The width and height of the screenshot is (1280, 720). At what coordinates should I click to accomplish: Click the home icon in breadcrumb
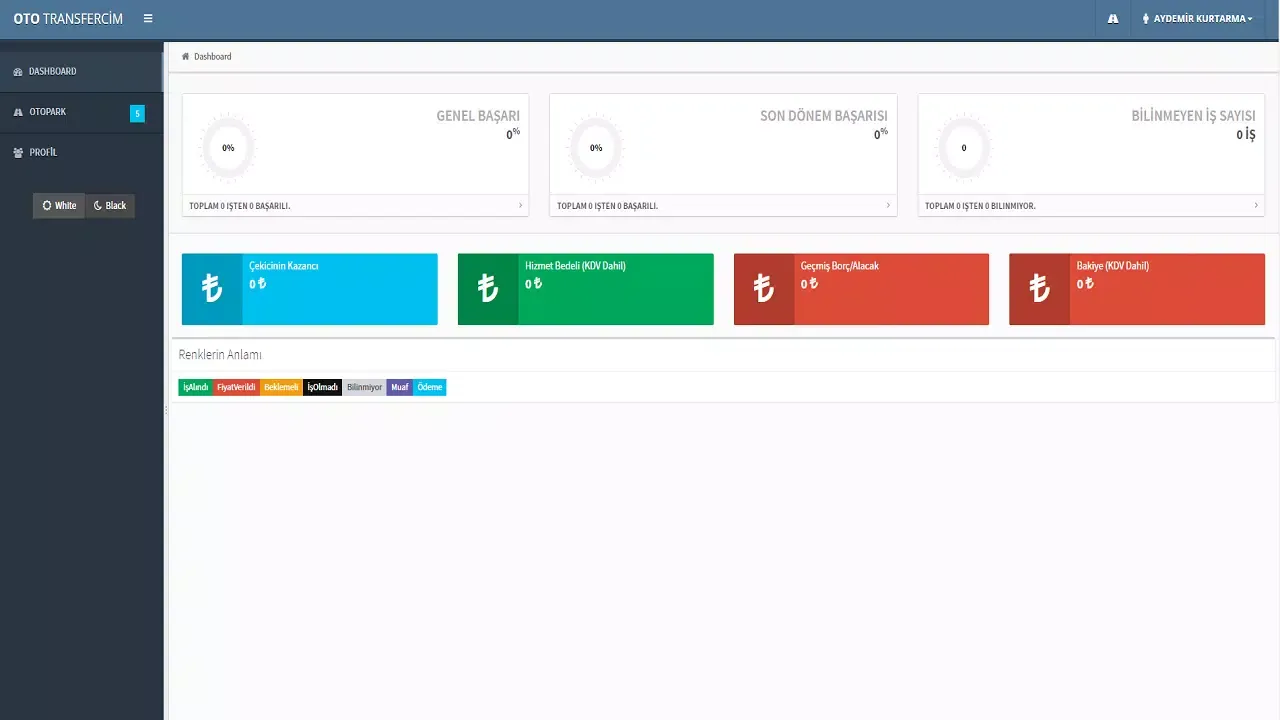point(185,56)
